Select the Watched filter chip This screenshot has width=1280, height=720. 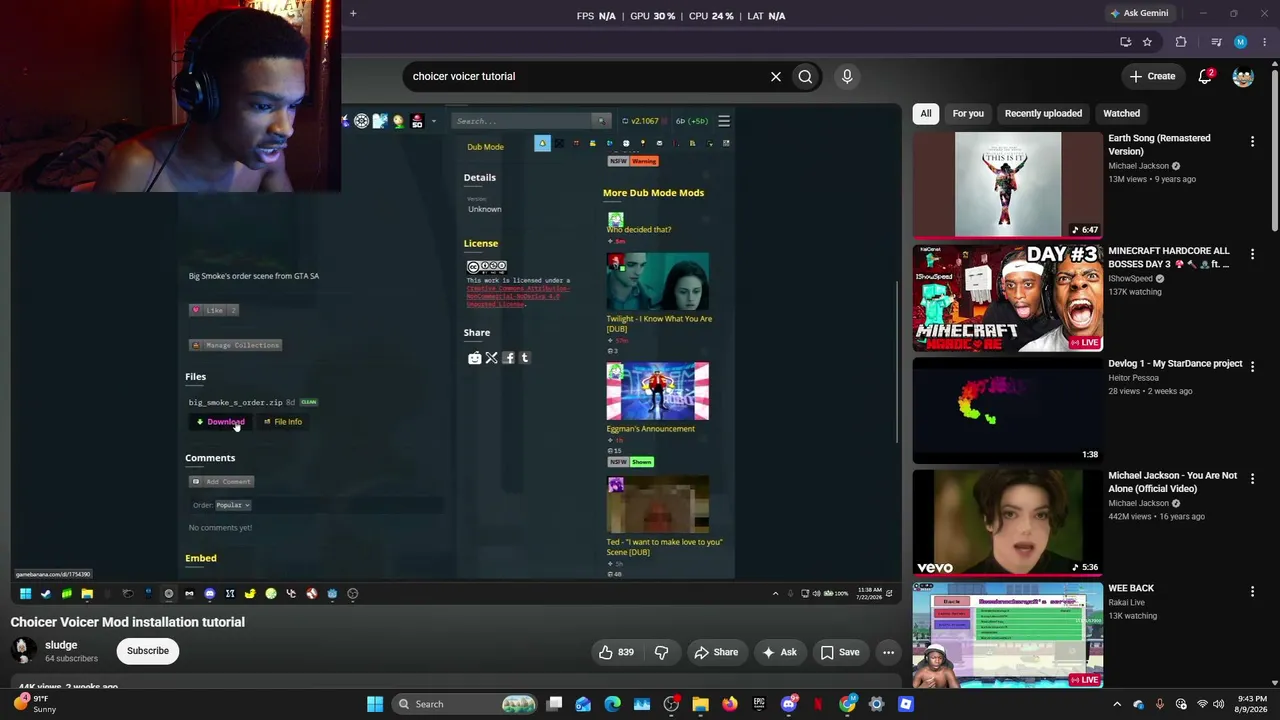pyautogui.click(x=1121, y=114)
